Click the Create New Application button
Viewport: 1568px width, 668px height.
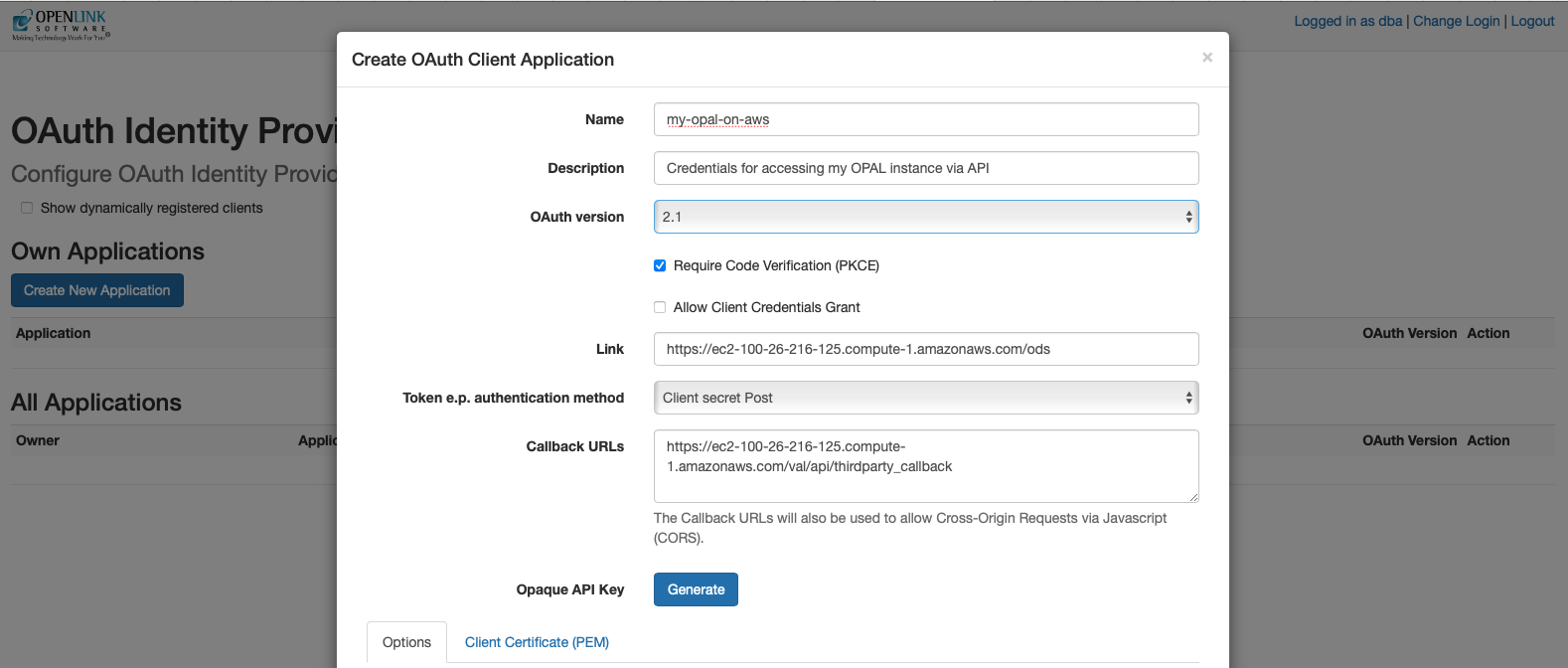click(x=97, y=290)
